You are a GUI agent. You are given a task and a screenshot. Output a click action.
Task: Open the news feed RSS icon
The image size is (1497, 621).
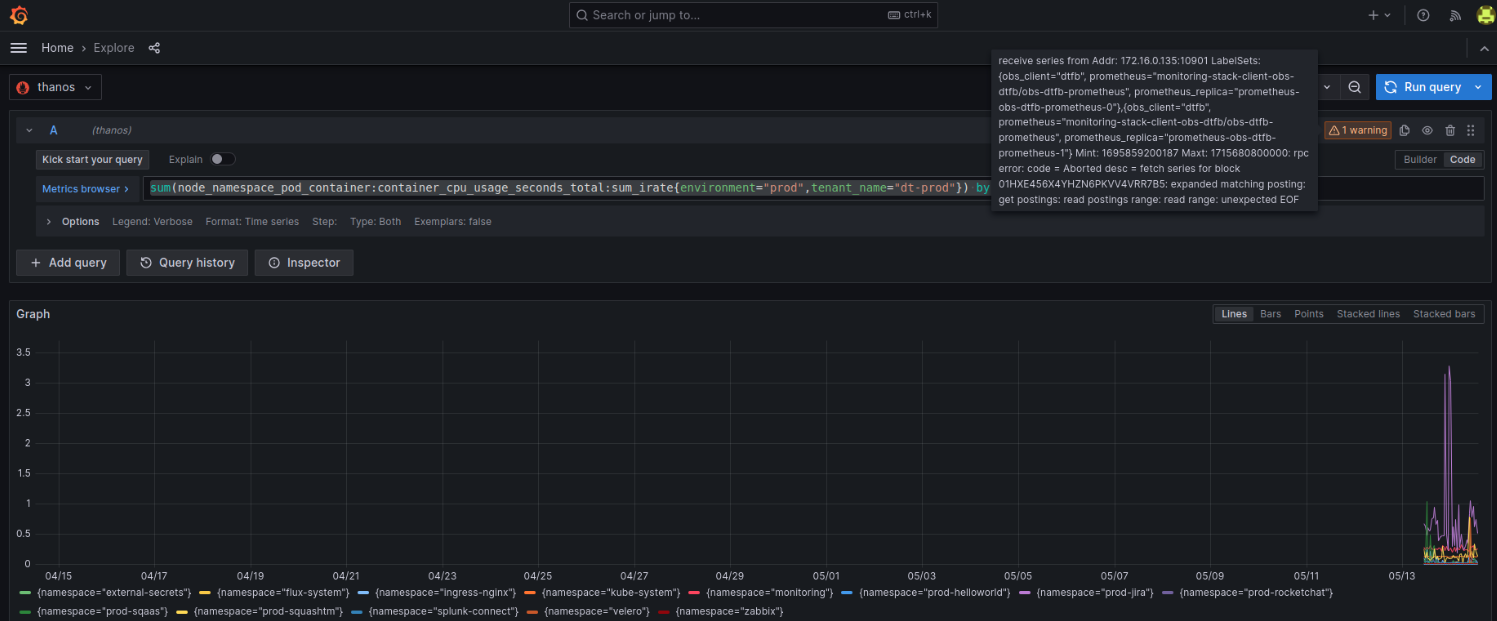(x=1455, y=15)
